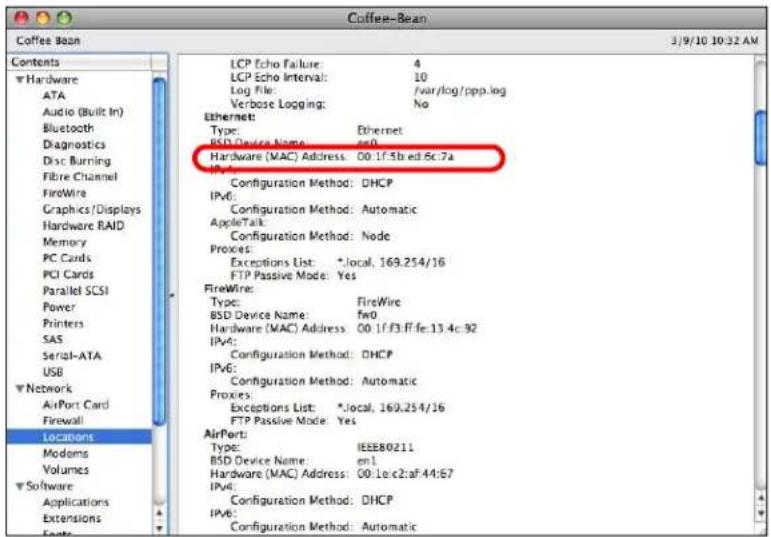
Task: Select ATA in the Contents list
Action: tap(54, 95)
